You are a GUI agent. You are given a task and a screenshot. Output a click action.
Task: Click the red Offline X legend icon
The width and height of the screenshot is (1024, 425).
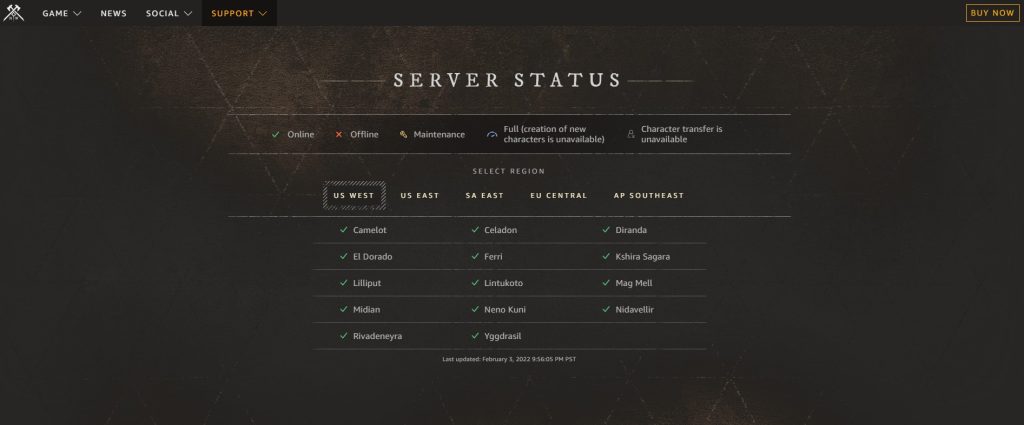338,134
